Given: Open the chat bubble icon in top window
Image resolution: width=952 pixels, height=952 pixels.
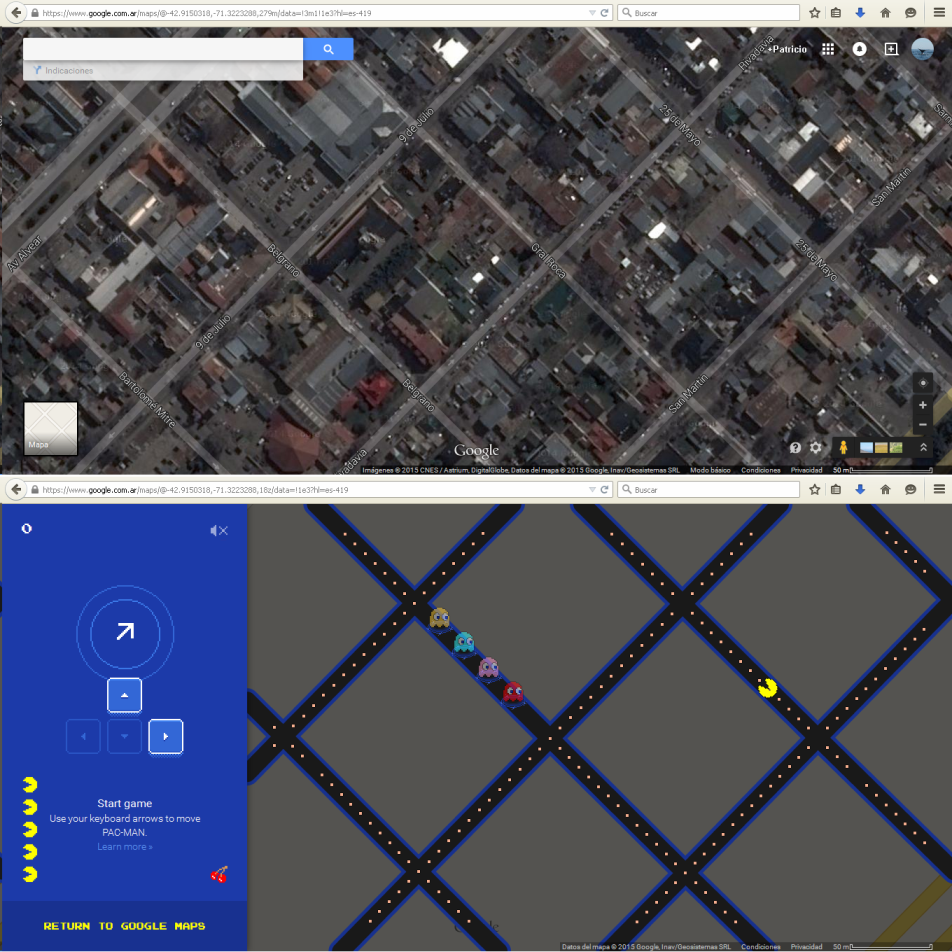Looking at the screenshot, I should tap(910, 13).
